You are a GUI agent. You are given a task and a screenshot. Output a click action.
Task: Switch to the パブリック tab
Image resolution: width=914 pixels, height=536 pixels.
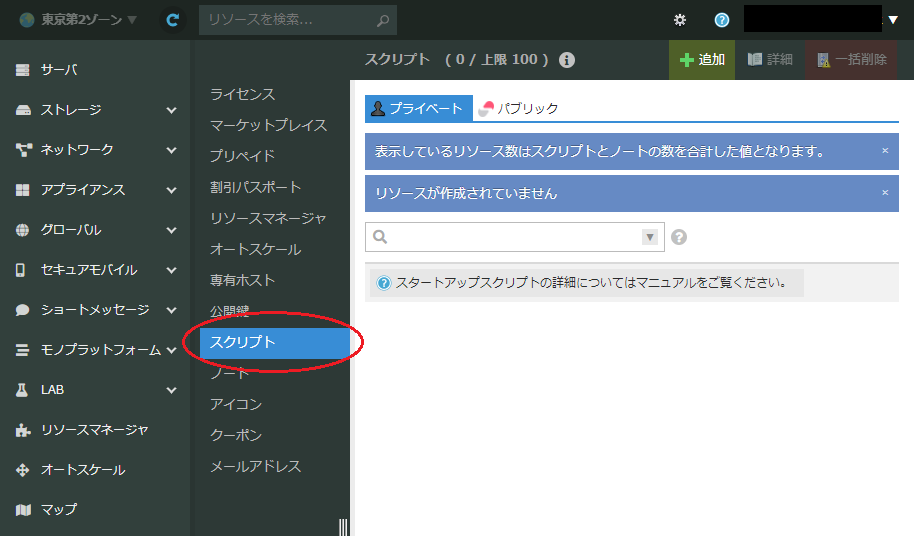pos(518,108)
